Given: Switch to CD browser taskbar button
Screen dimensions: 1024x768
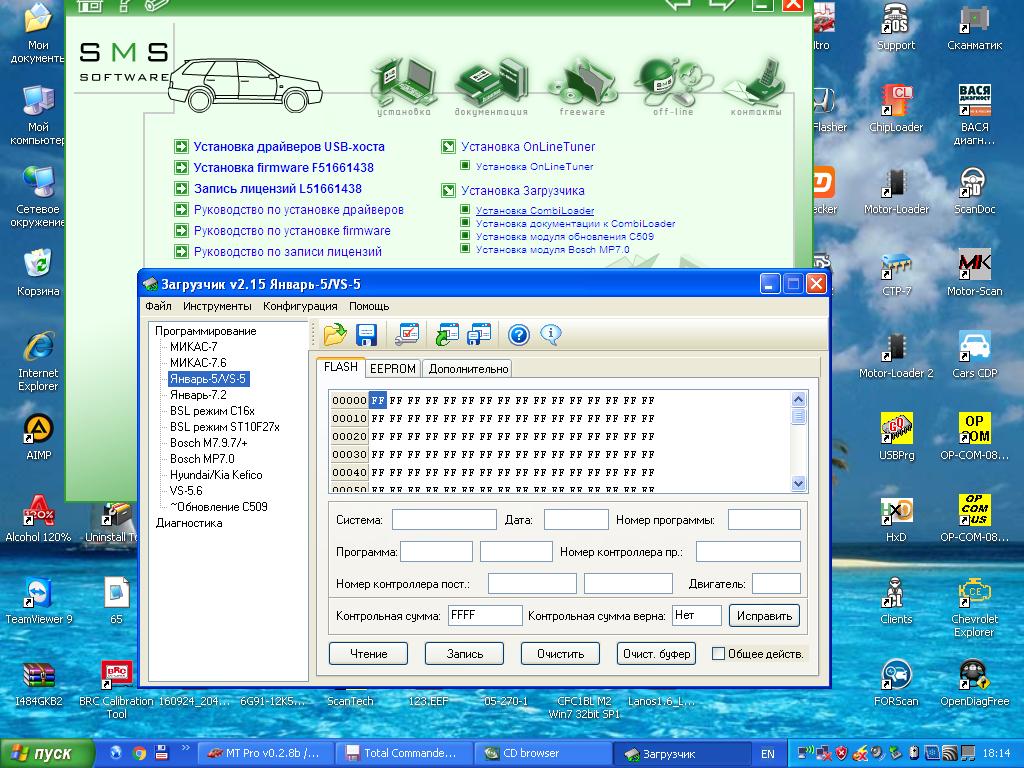Looking at the screenshot, I should click(541, 754).
